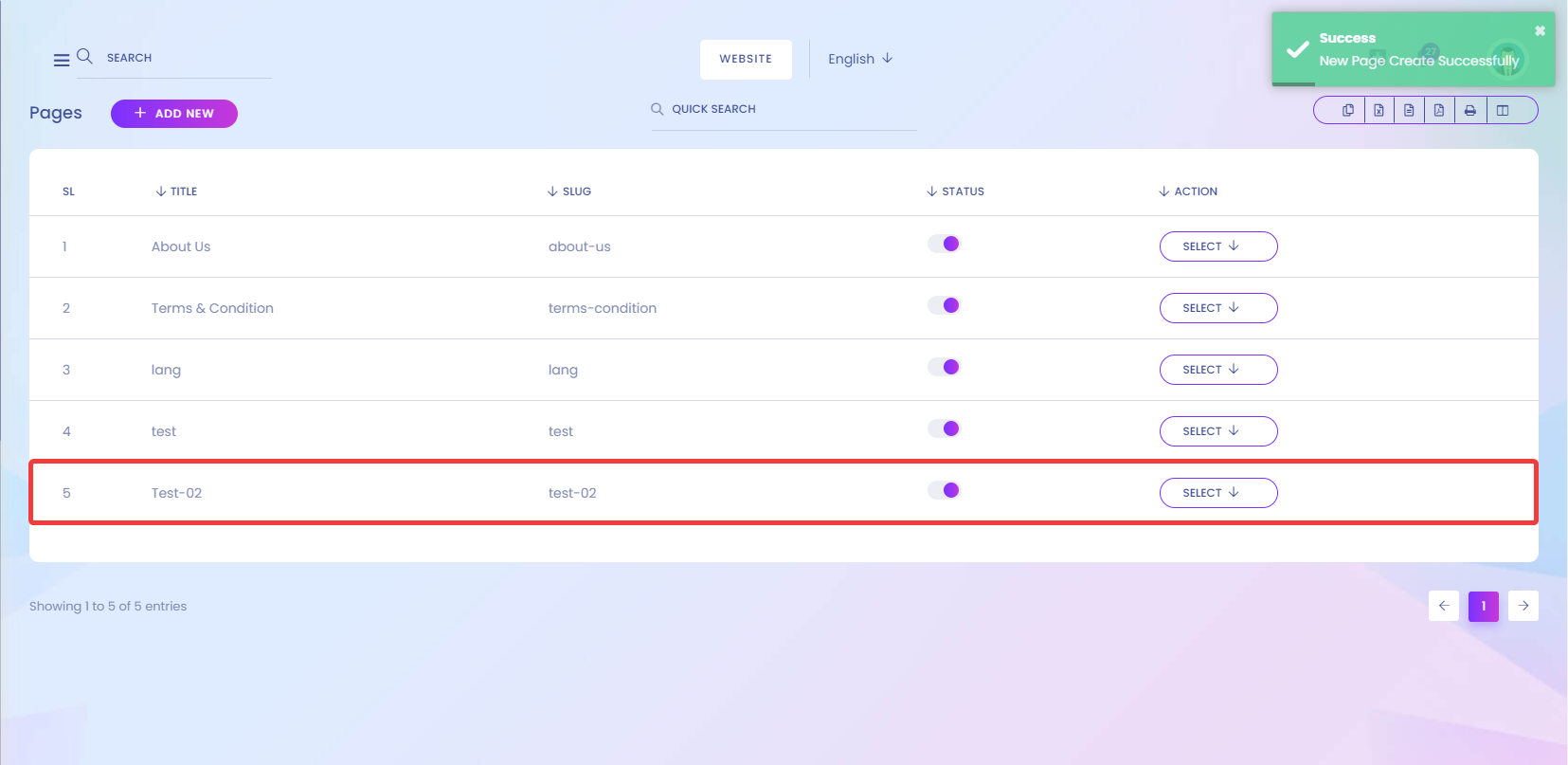This screenshot has height=765, width=1568.
Task: Print the pages table
Action: tap(1469, 111)
